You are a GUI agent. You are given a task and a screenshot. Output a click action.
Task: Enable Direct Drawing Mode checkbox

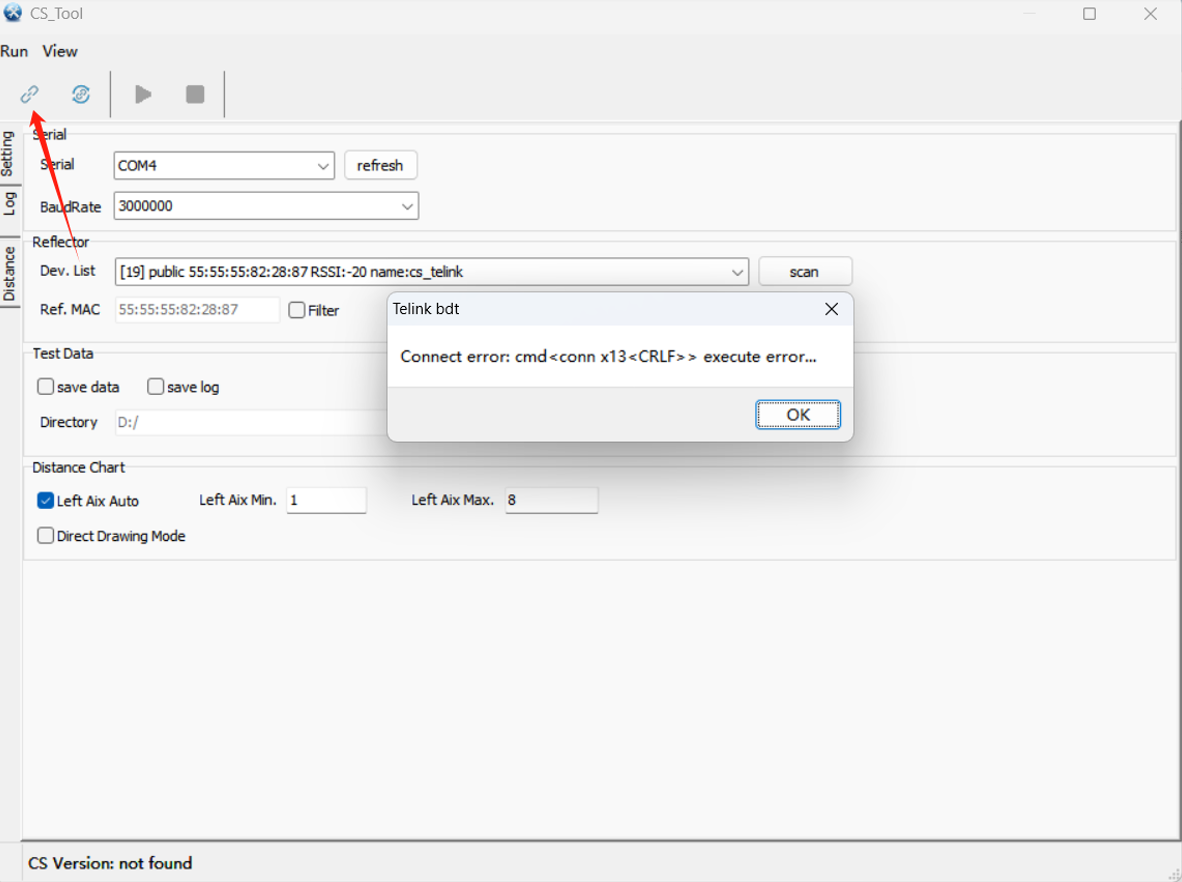(x=46, y=536)
